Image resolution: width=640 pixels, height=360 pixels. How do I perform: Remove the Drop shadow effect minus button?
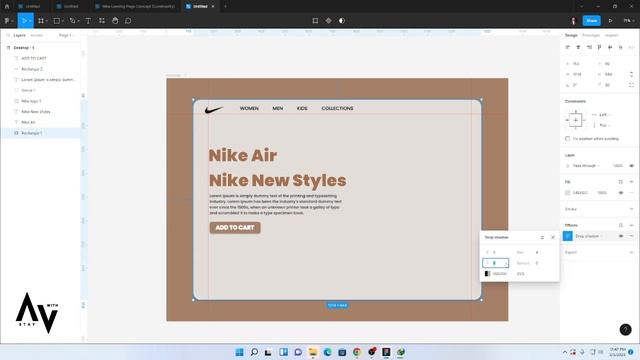pos(631,236)
